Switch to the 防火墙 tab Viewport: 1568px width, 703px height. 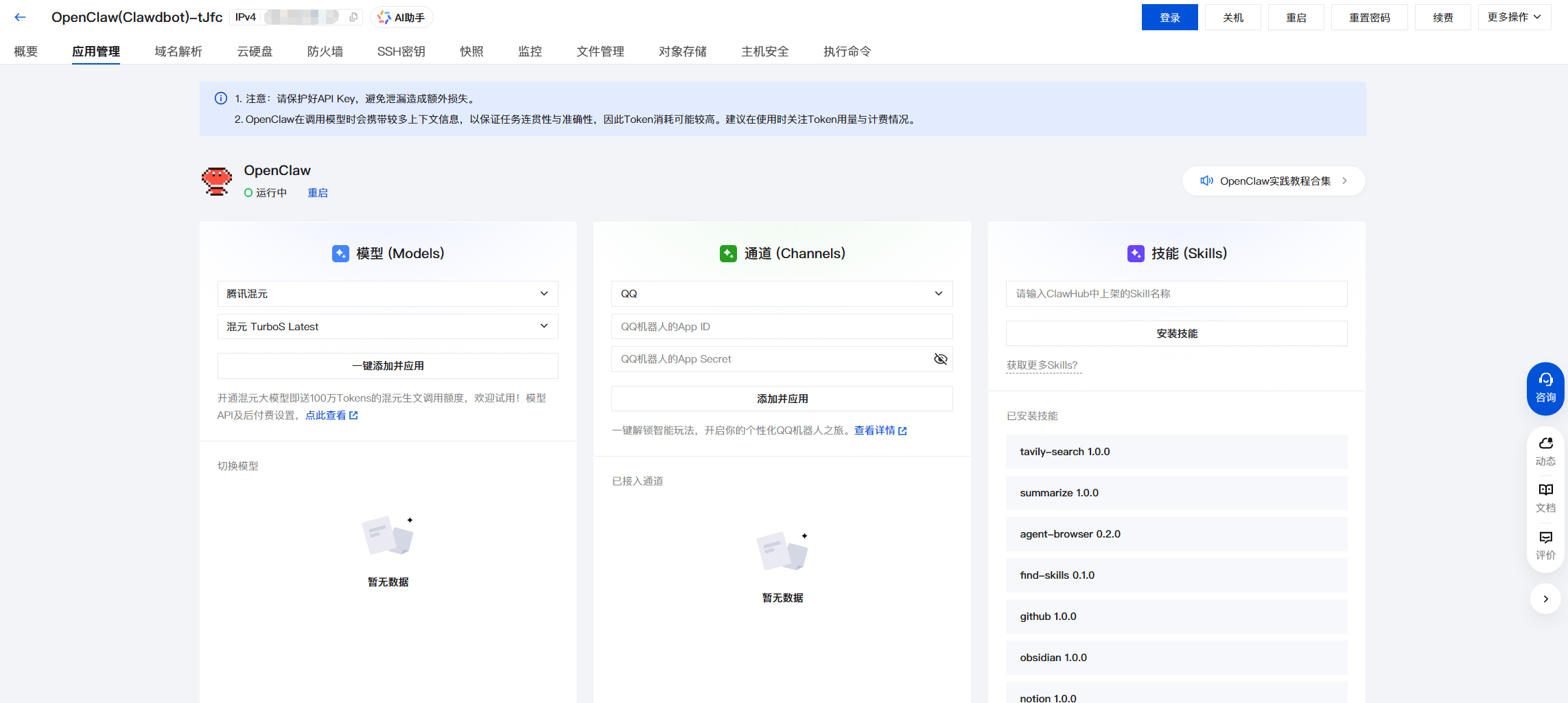325,51
